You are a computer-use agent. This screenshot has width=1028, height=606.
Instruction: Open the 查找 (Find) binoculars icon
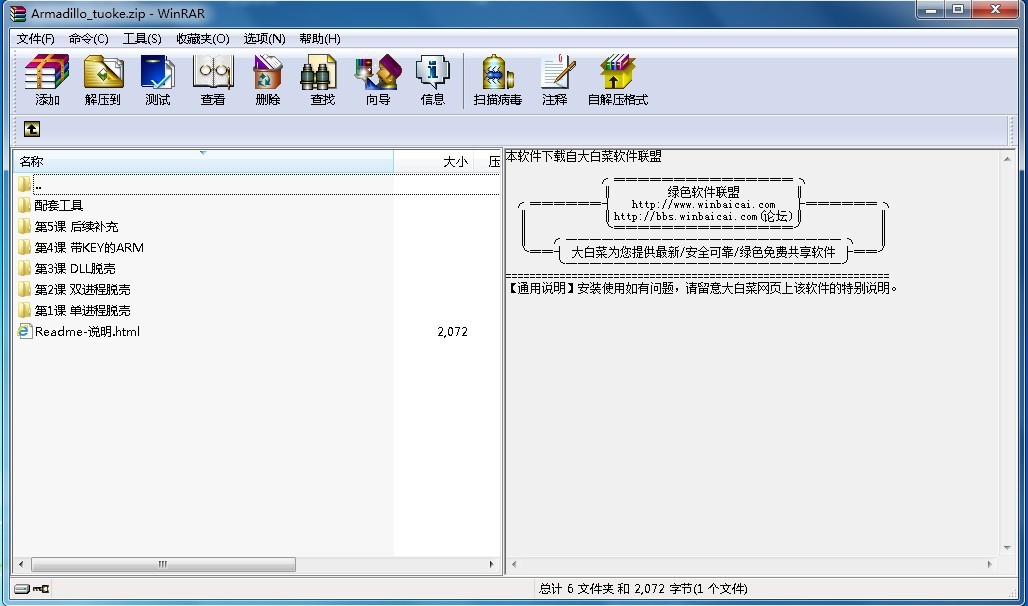[x=322, y=80]
